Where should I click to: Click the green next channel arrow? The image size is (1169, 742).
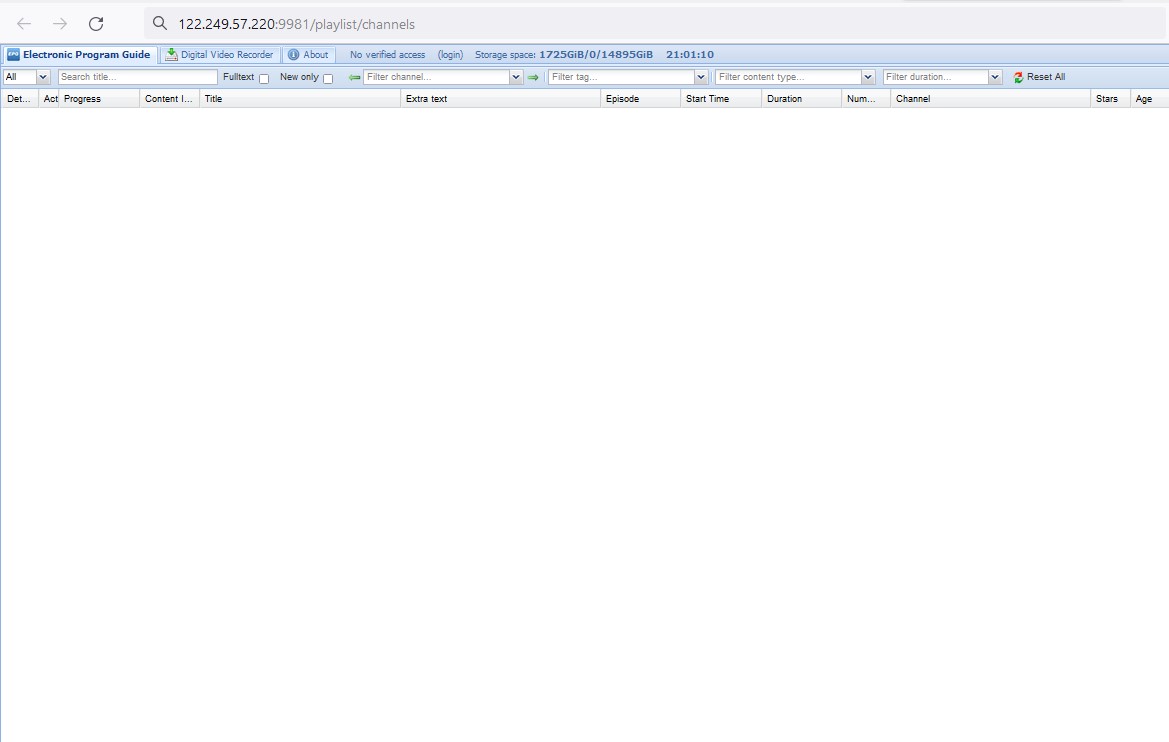pos(533,78)
